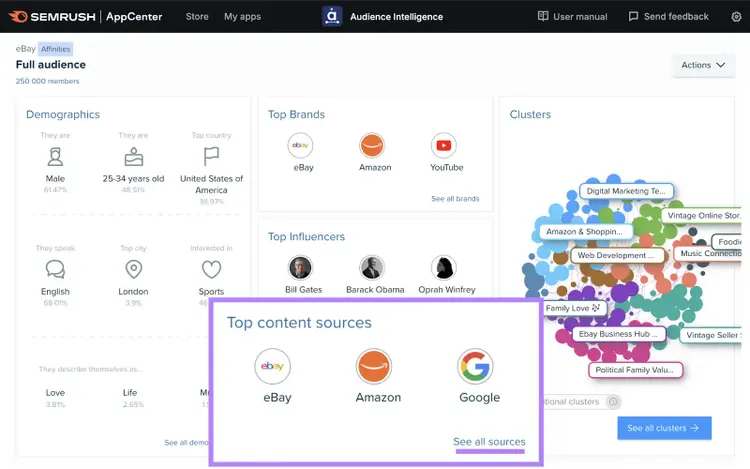
Task: Open See all sources link
Action: (x=489, y=442)
